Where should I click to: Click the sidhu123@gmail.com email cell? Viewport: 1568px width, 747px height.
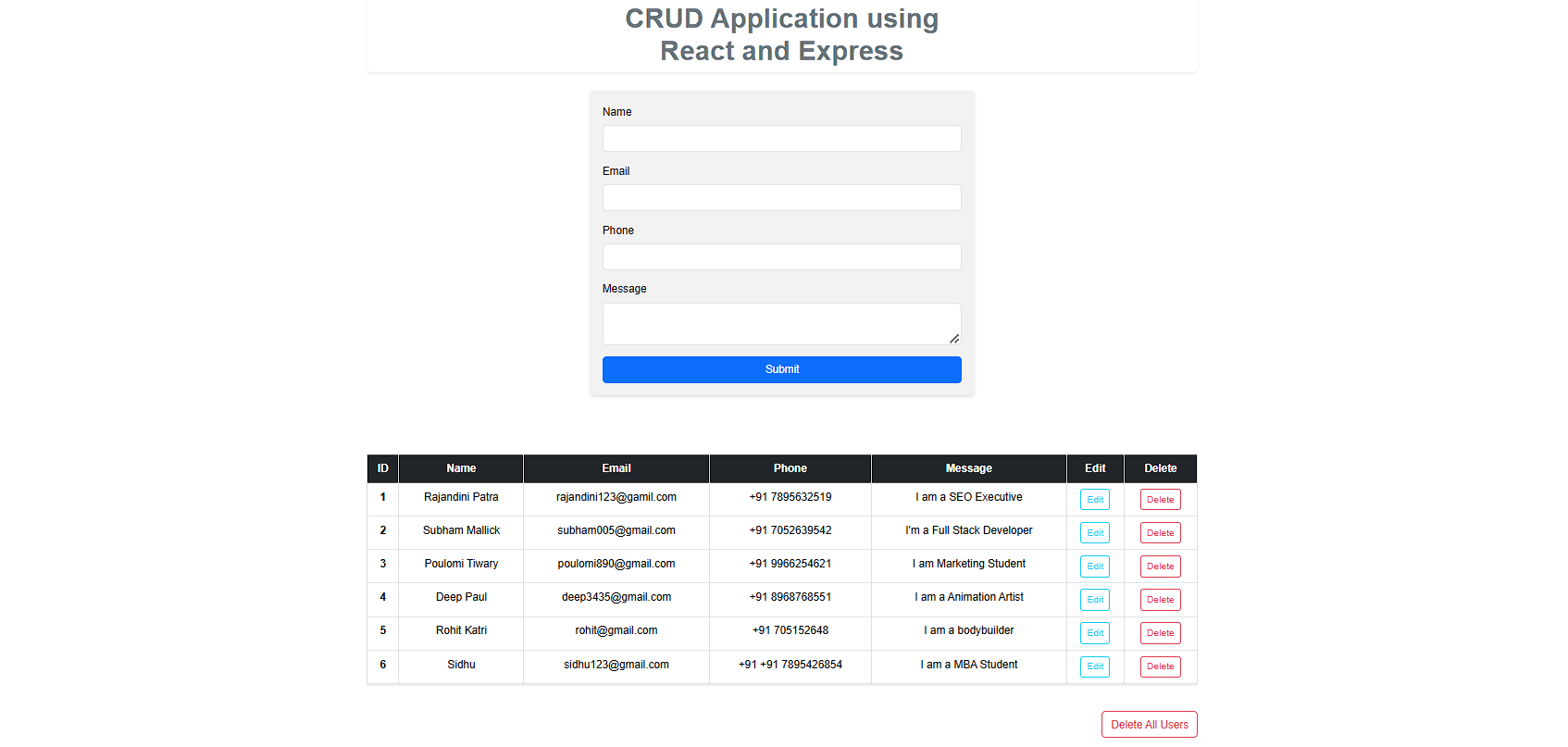point(616,665)
